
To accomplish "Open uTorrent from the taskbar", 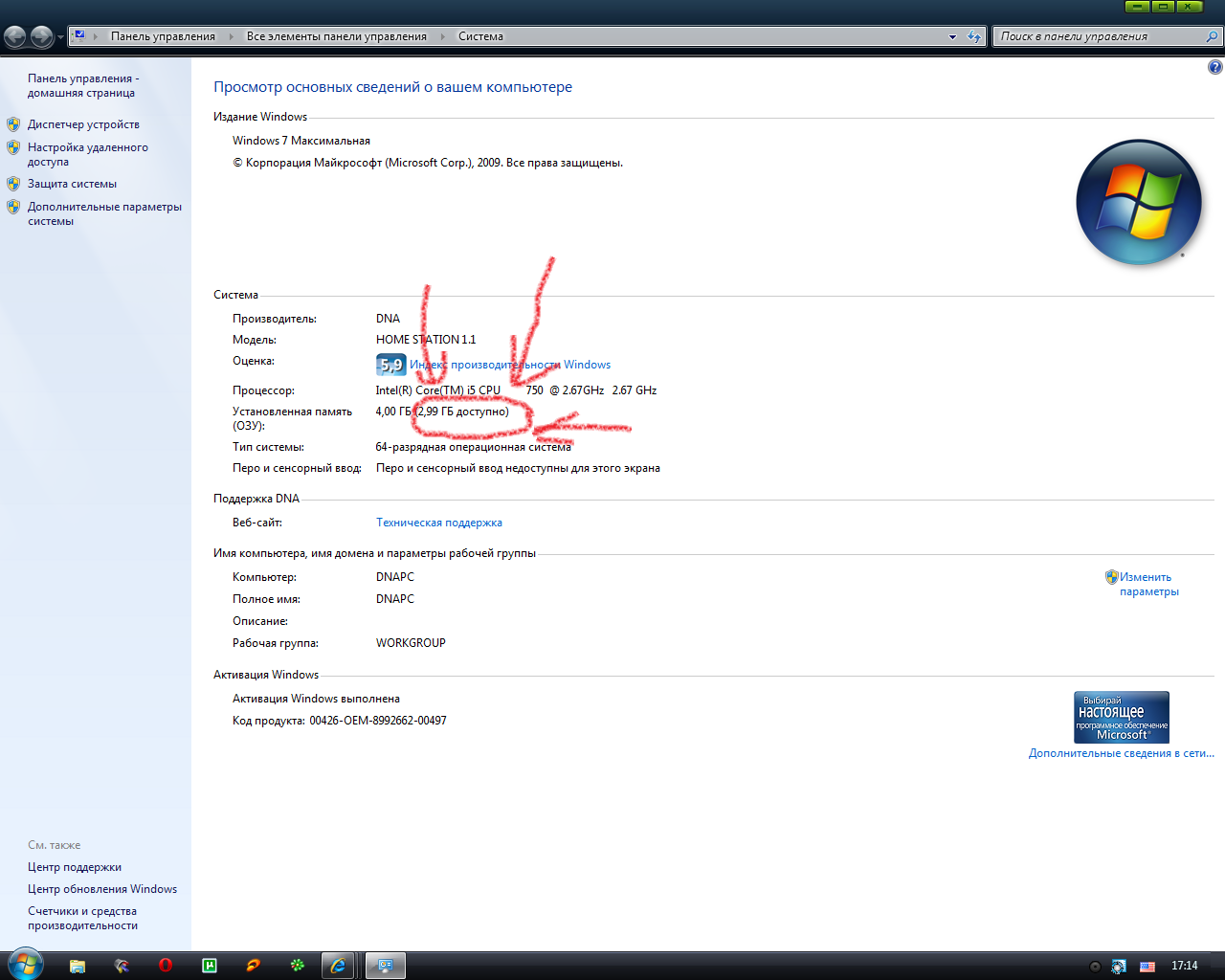I will pyautogui.click(x=210, y=966).
